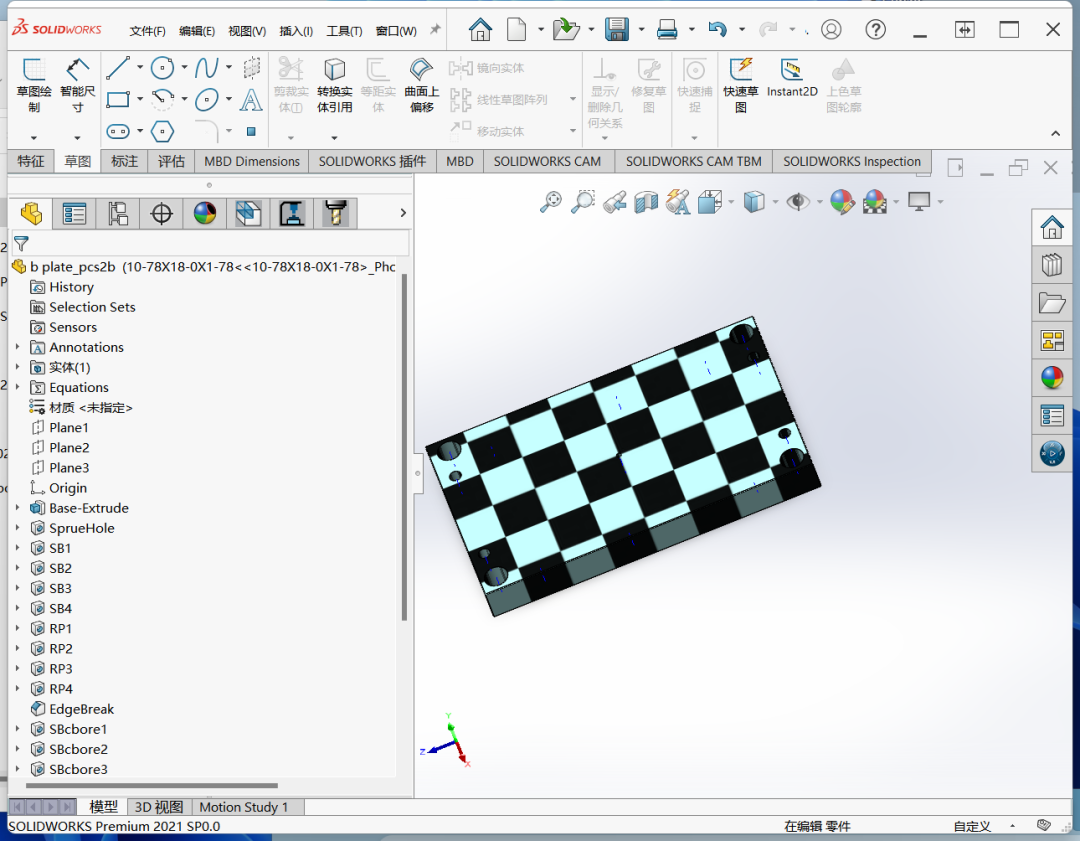Switch to the MBD Dimensions ribbon tab
Screen dimensions: 1080x841
(252, 161)
